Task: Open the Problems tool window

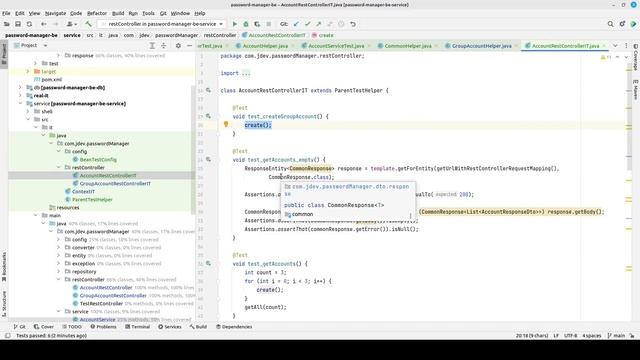Action: [103, 327]
